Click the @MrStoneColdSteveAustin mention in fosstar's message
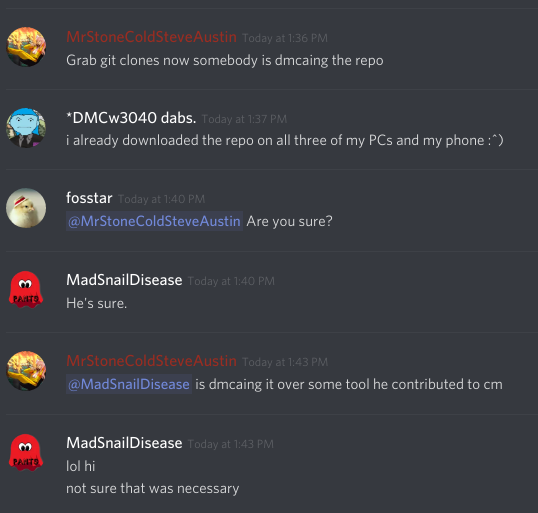This screenshot has width=538, height=513. coord(154,221)
